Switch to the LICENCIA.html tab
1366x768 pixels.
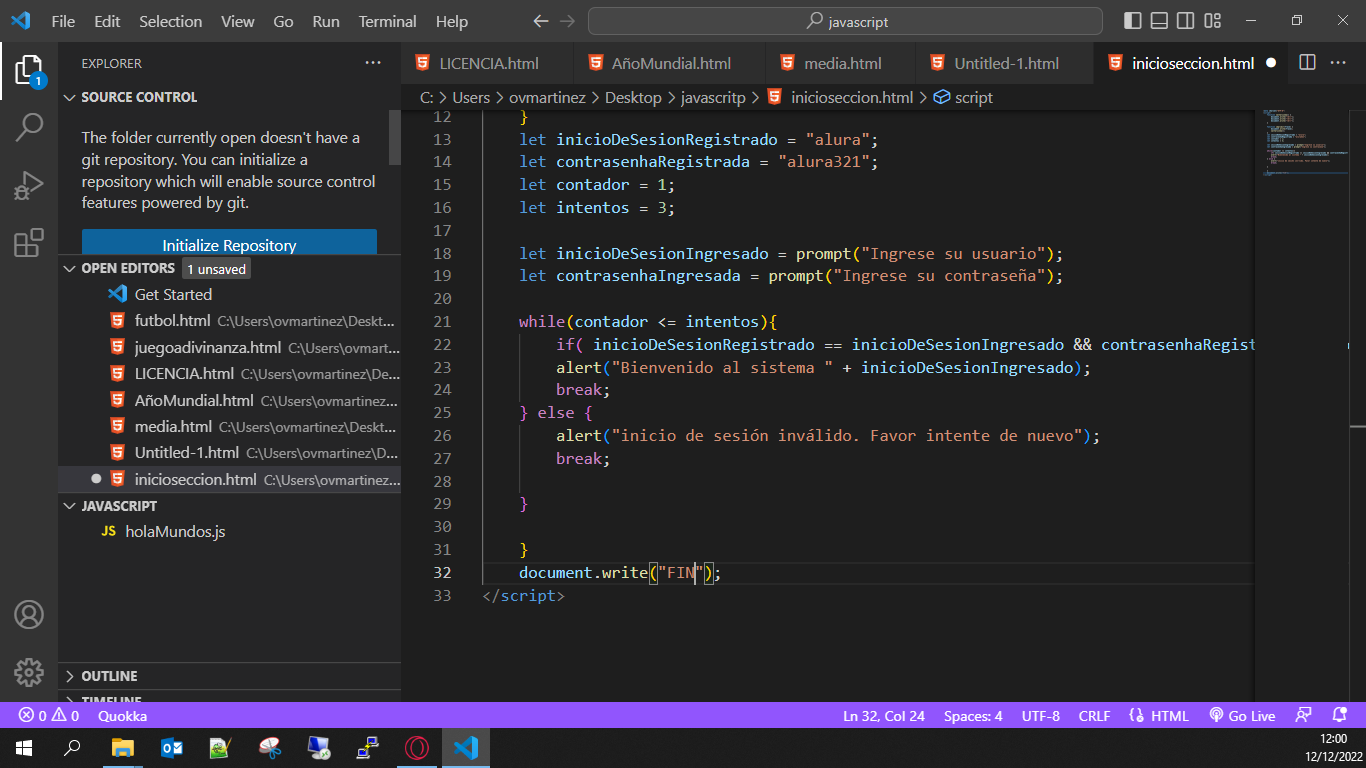488,63
